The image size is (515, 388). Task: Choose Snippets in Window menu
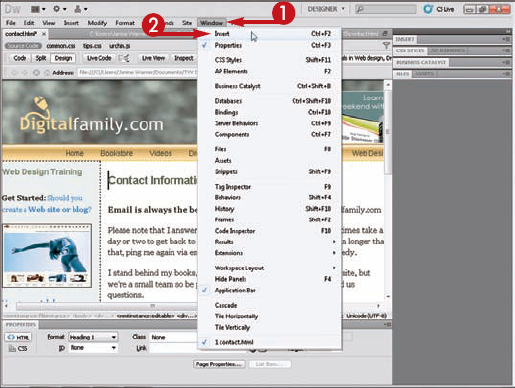pos(269,172)
